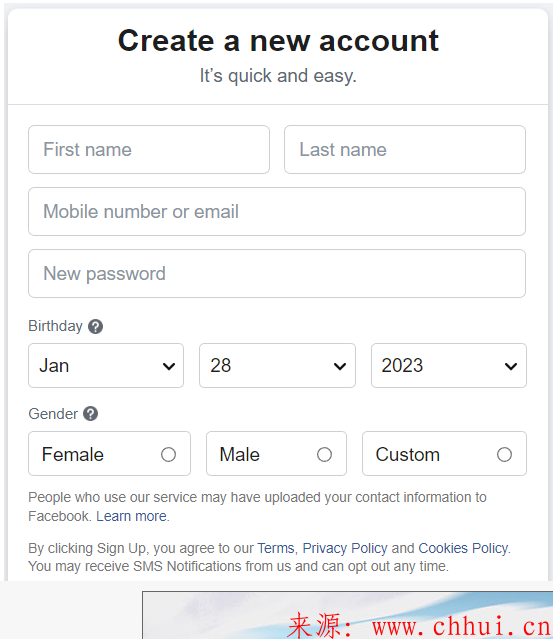Image resolution: width=553 pixels, height=639 pixels.
Task: Open the birthday day dropdown showing 28
Action: click(277, 366)
